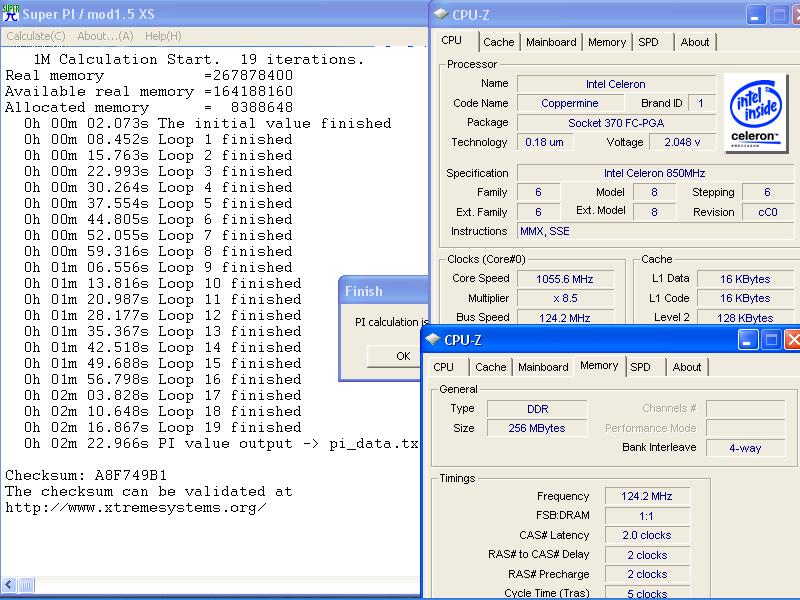
Task: Click the Code Name value 'Coppermine'
Action: pyautogui.click(x=570, y=103)
